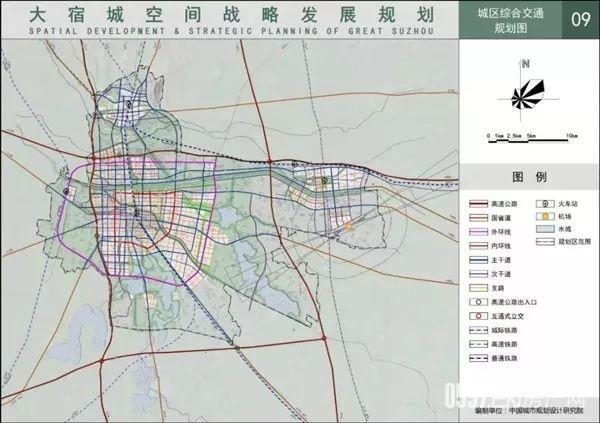Select the 城际铁路 dashed line symbol in legend
This screenshot has height=423, width=600.
click(x=478, y=330)
